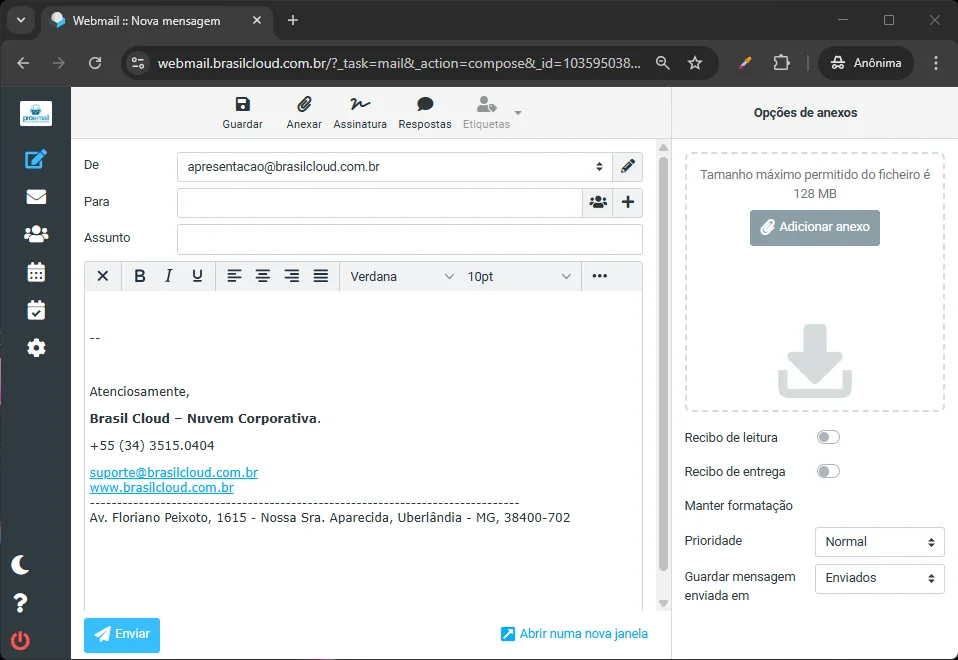Viewport: 958px width, 660px height.
Task: Open Guardar mensagem enviada em dropdown
Action: [880, 579]
